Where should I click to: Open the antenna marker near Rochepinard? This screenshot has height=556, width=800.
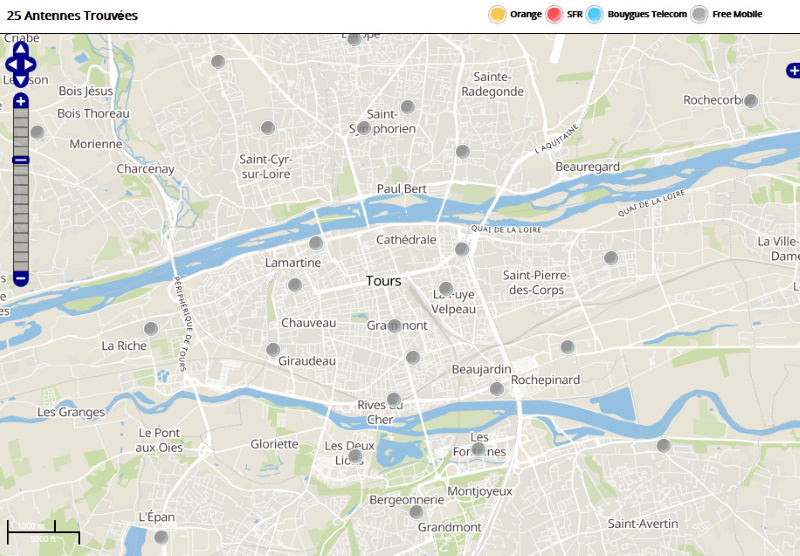(567, 347)
